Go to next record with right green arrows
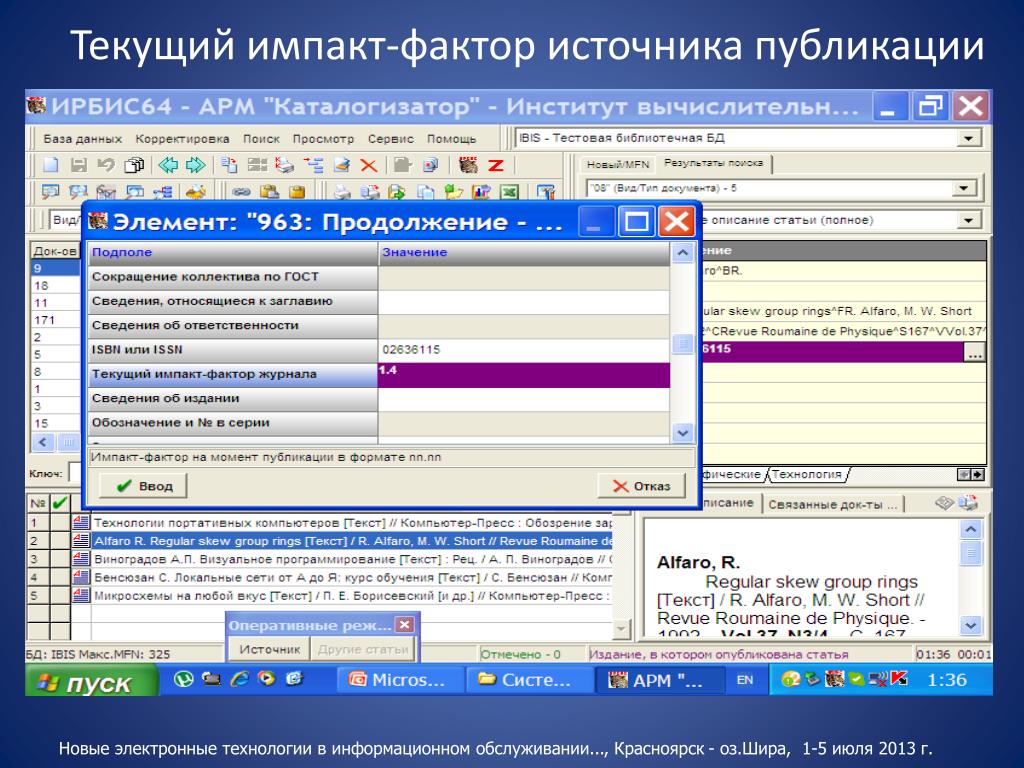 coord(195,165)
